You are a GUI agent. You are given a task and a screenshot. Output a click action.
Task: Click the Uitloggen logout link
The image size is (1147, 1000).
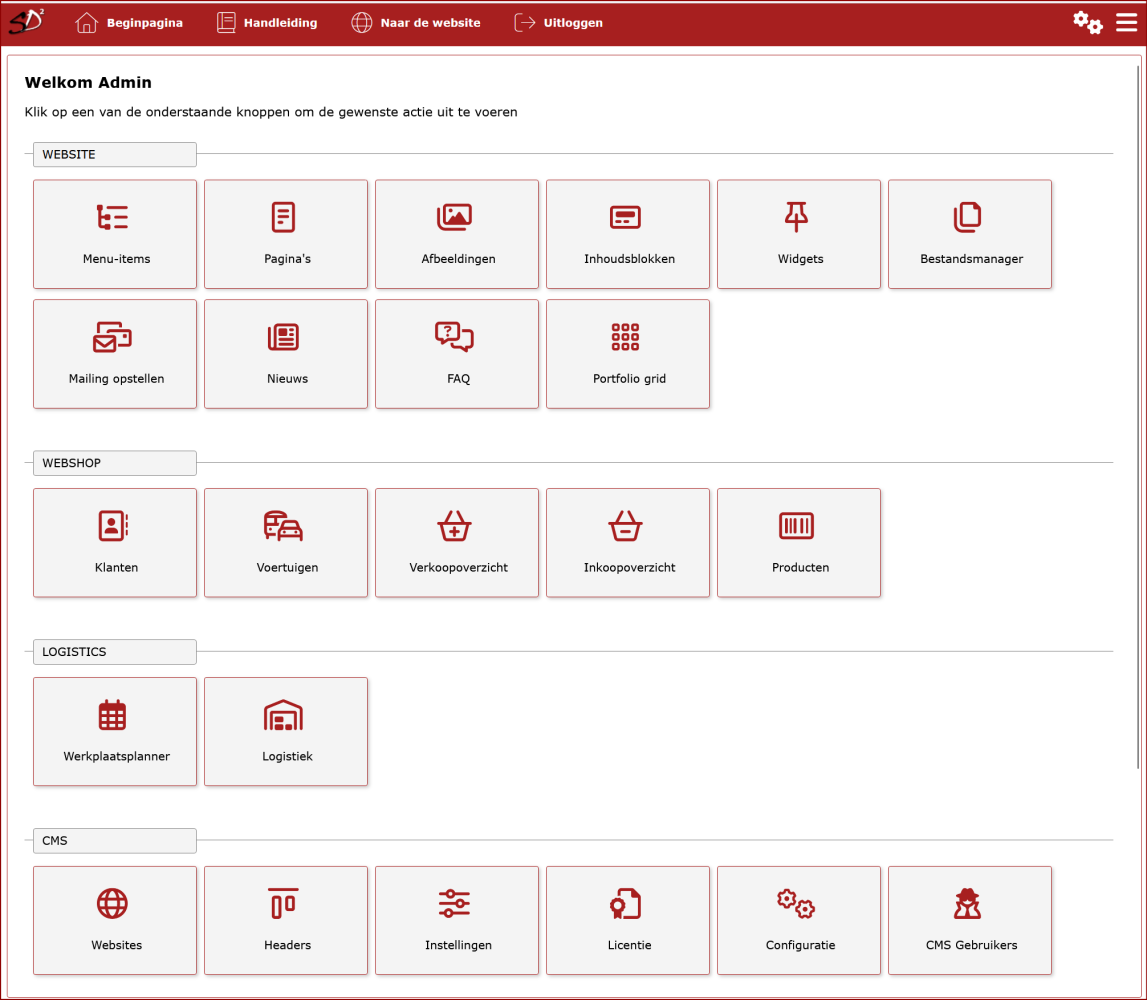click(559, 23)
